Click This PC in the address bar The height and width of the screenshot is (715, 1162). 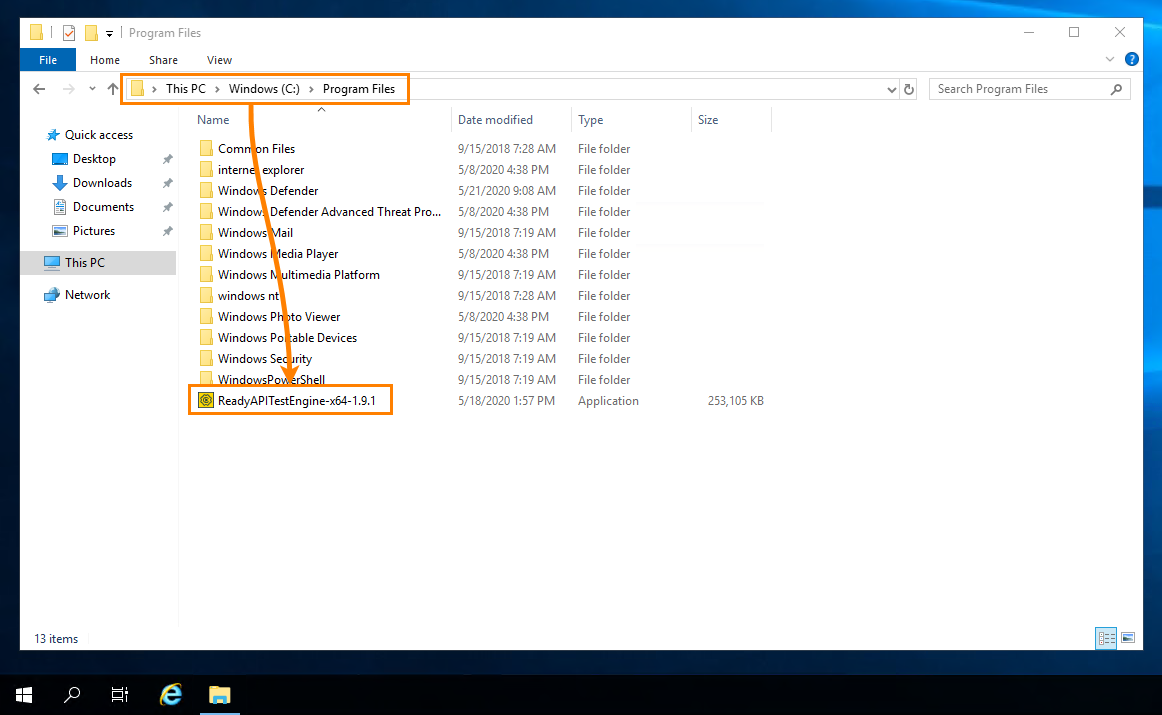coord(185,89)
